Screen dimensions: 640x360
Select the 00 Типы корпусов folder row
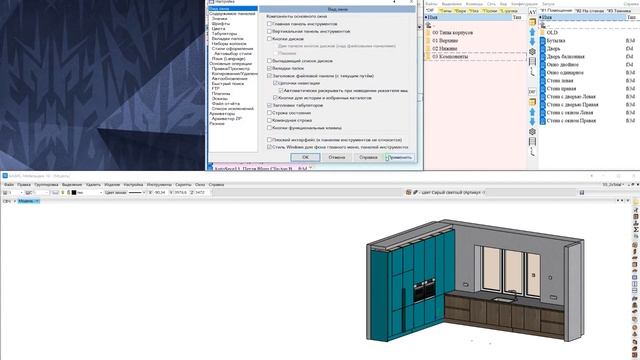point(475,33)
